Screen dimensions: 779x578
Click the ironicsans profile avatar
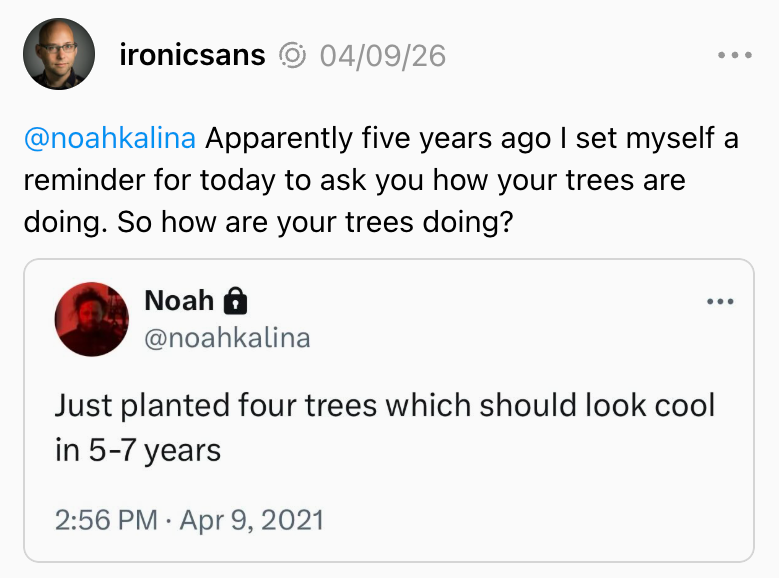(x=59, y=54)
